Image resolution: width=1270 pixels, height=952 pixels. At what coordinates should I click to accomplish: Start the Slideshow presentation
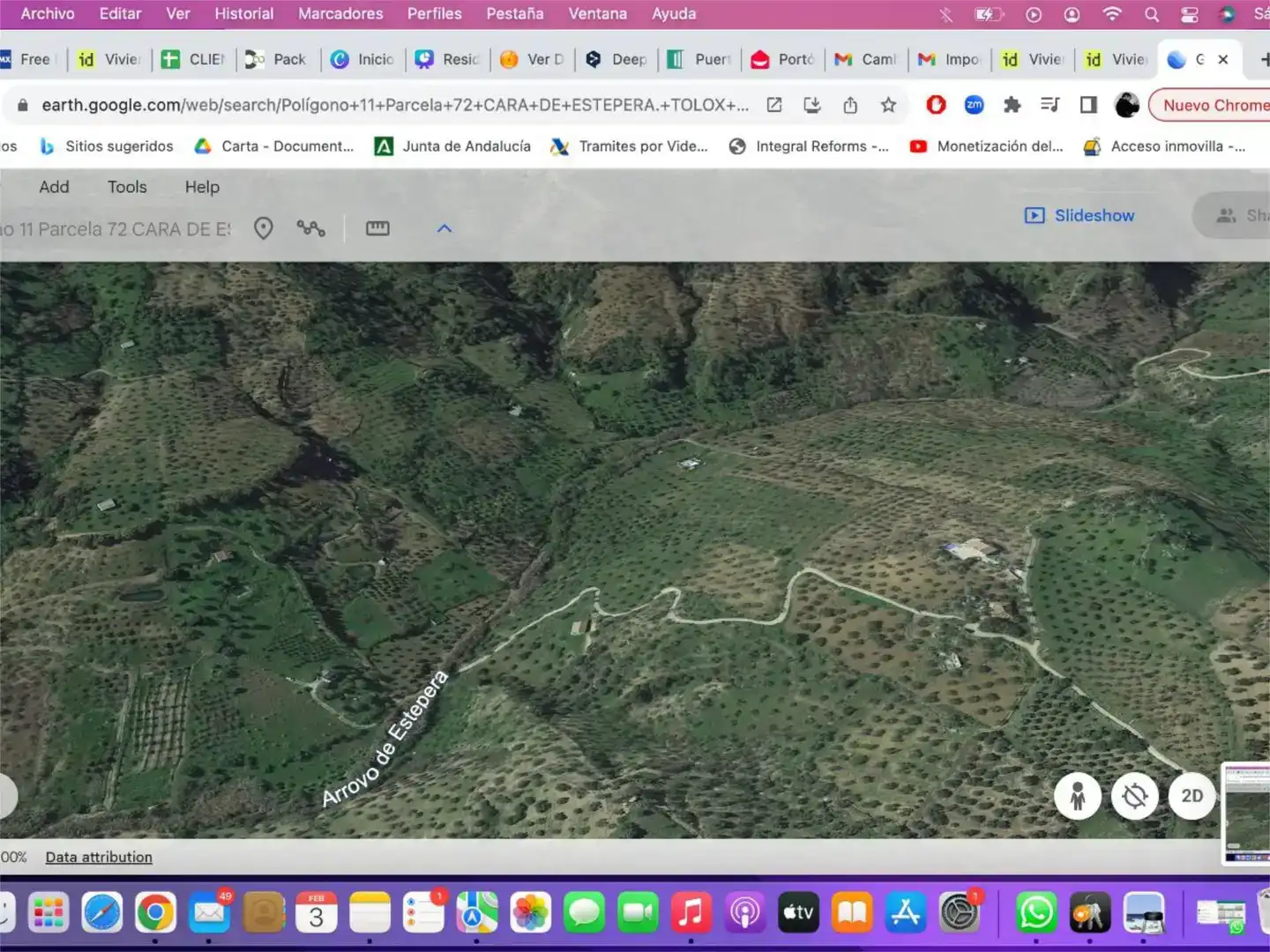coord(1079,215)
